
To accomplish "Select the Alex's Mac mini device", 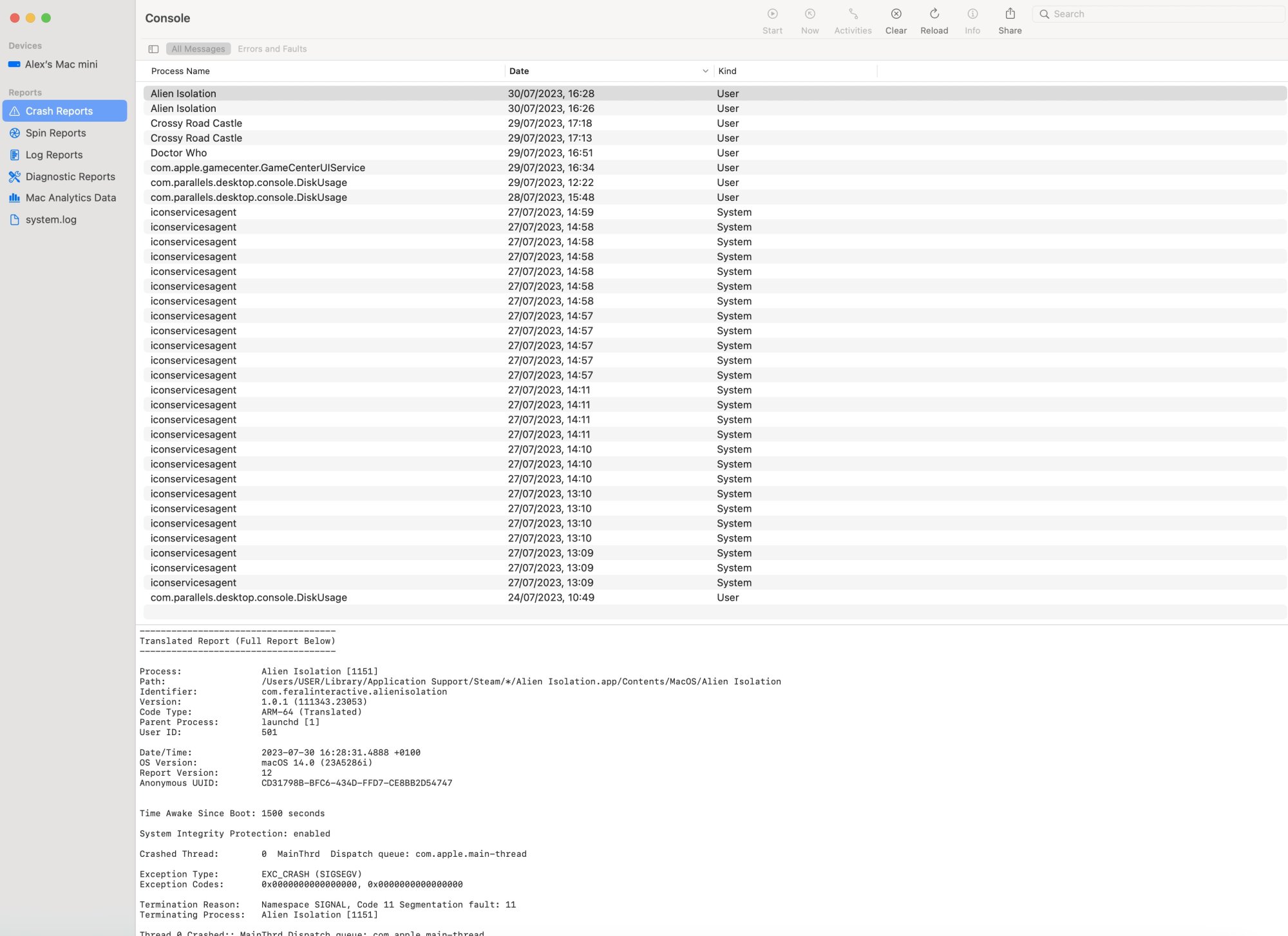I will pyautogui.click(x=61, y=64).
